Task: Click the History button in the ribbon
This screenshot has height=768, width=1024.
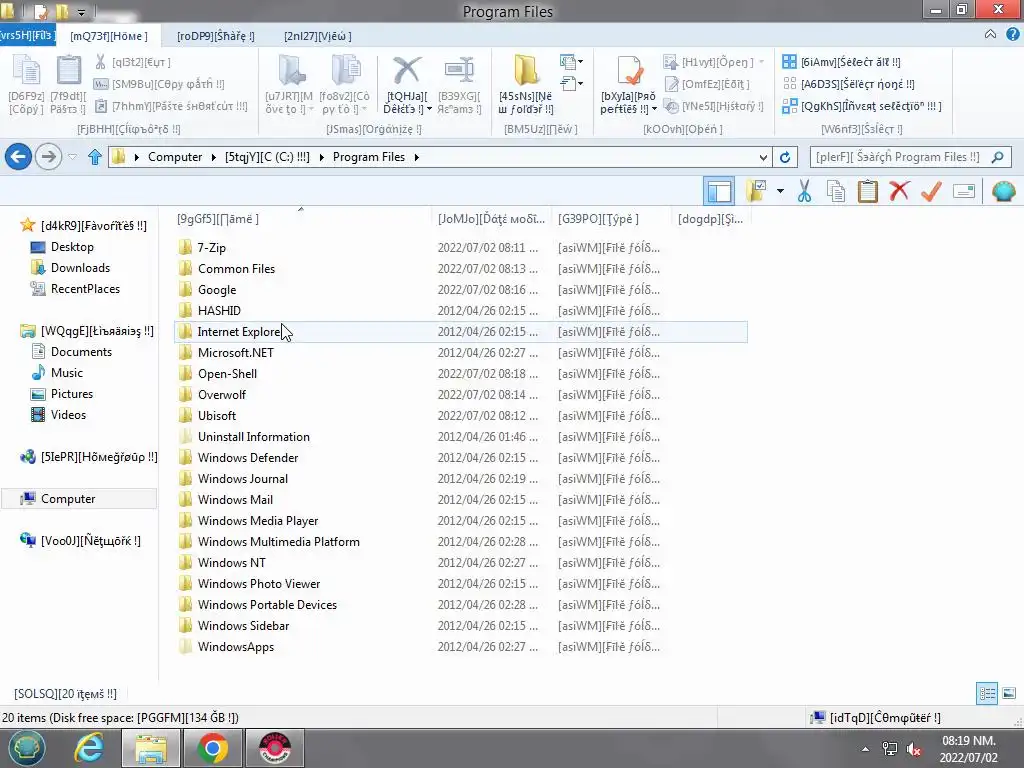Action: (x=713, y=106)
